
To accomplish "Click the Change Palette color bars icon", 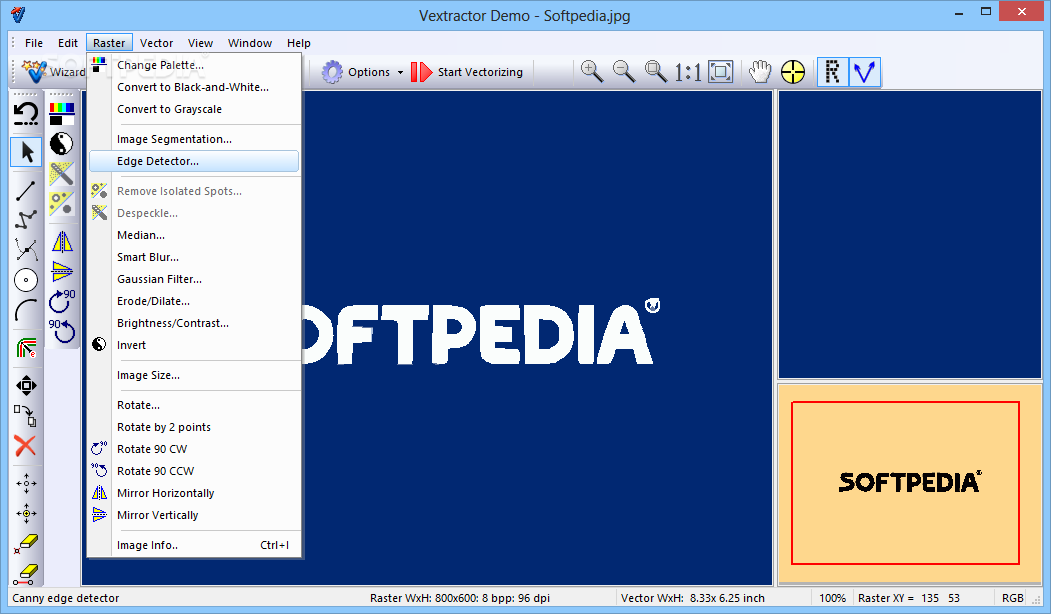I will pyautogui.click(x=62, y=114).
